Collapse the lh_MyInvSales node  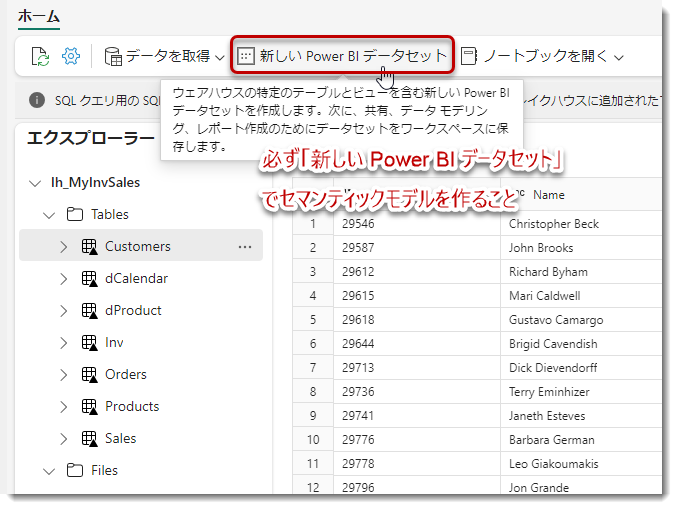click(x=35, y=183)
